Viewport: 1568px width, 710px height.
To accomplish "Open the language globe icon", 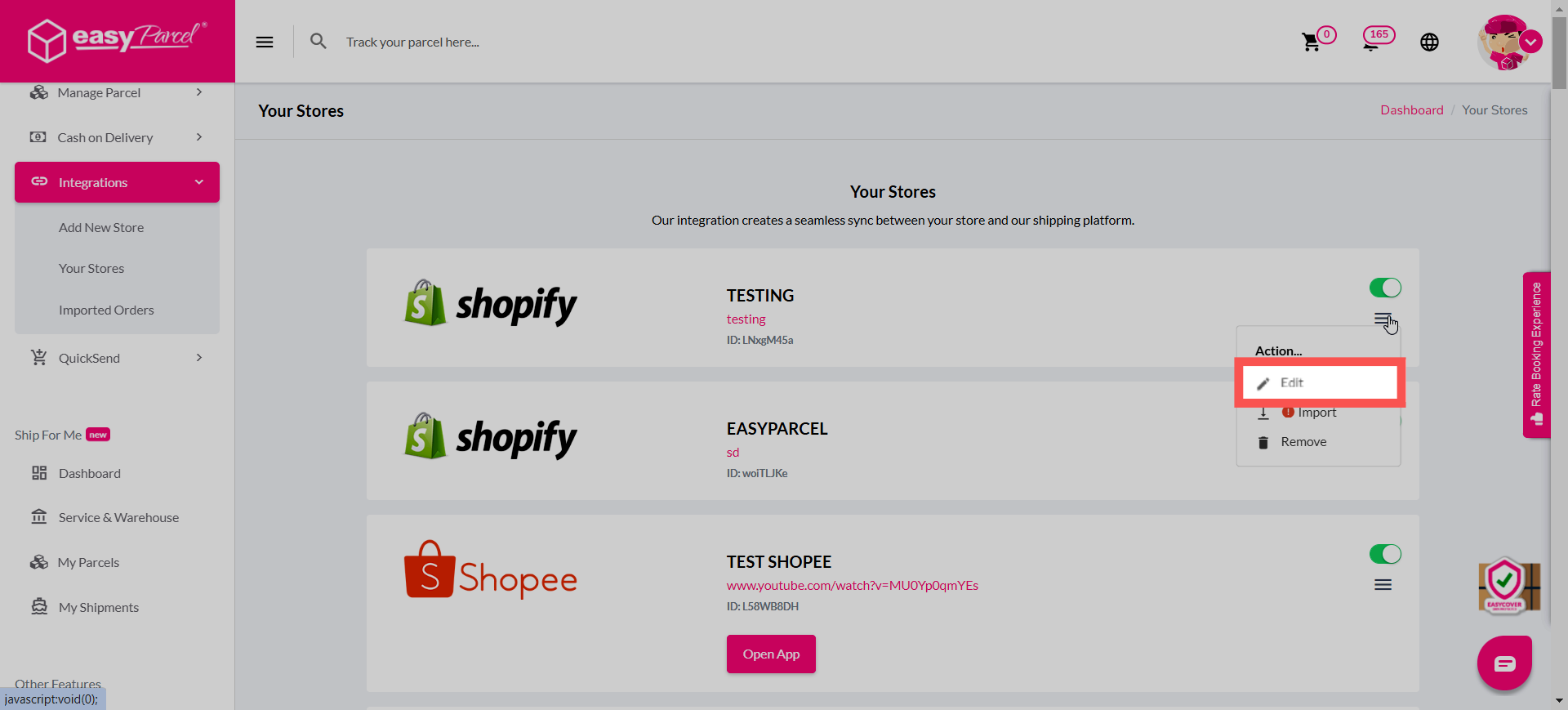I will tap(1429, 42).
